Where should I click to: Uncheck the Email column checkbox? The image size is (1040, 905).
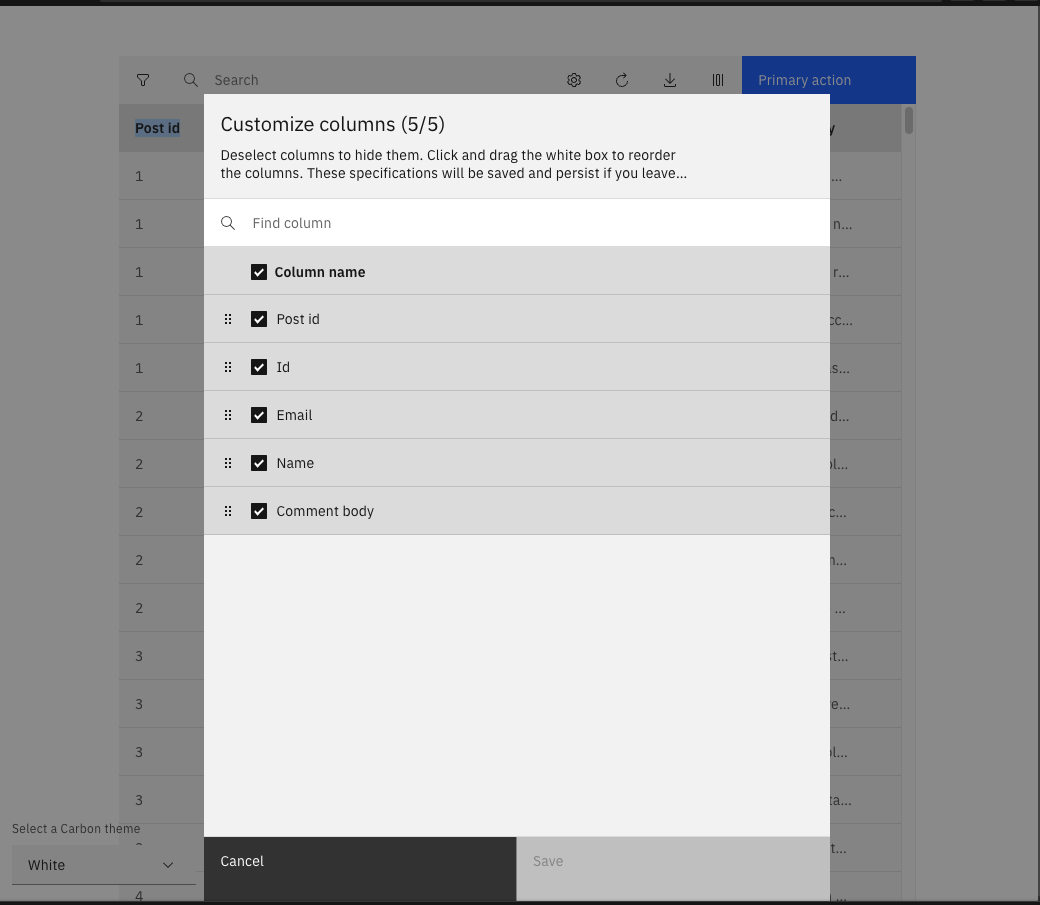point(259,415)
